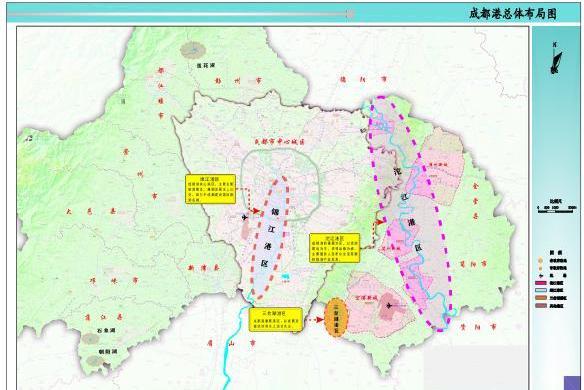
Task: Click the 彭州市 map label
Action: (x=239, y=80)
